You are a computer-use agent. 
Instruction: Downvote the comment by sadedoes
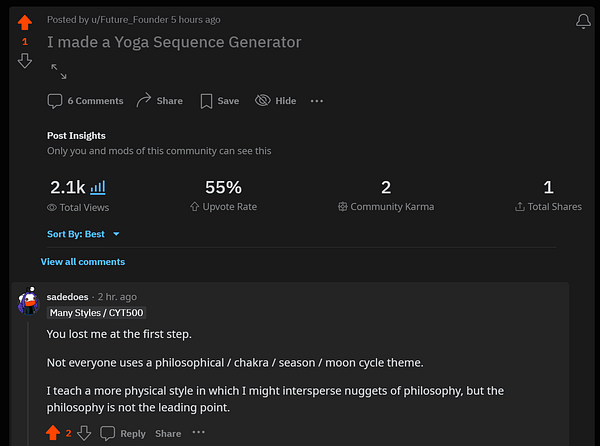[84, 433]
